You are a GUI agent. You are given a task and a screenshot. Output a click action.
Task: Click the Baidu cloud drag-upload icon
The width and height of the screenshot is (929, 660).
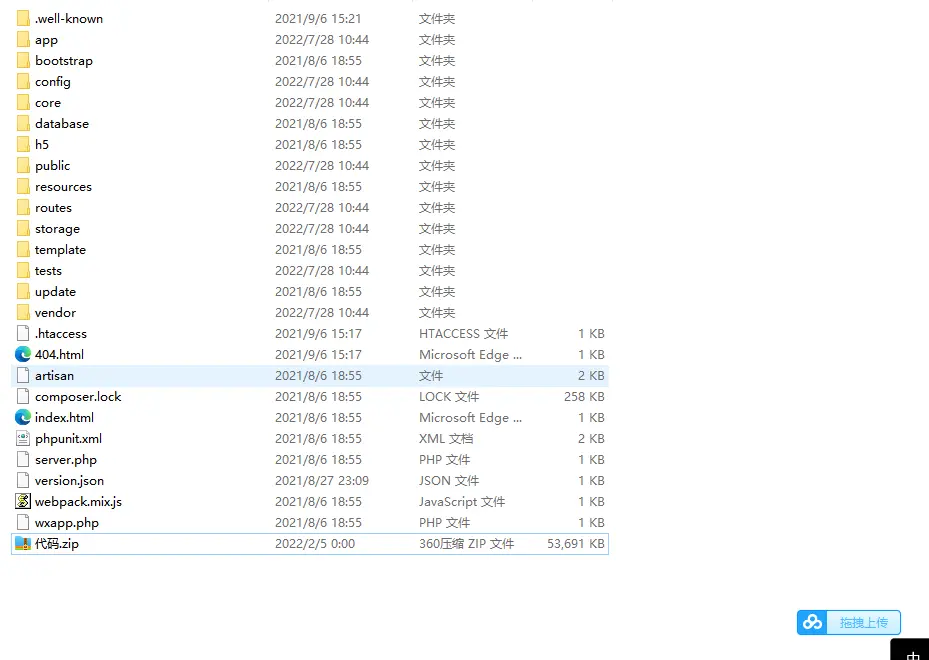click(x=812, y=623)
